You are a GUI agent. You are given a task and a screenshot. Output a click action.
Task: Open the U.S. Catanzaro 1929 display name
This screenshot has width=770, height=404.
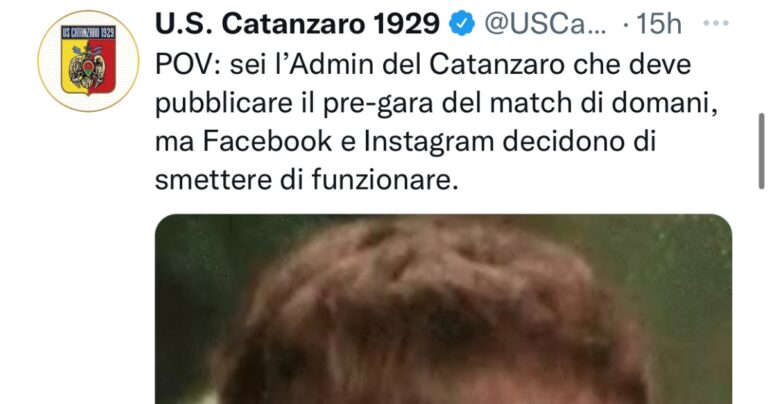click(x=297, y=24)
